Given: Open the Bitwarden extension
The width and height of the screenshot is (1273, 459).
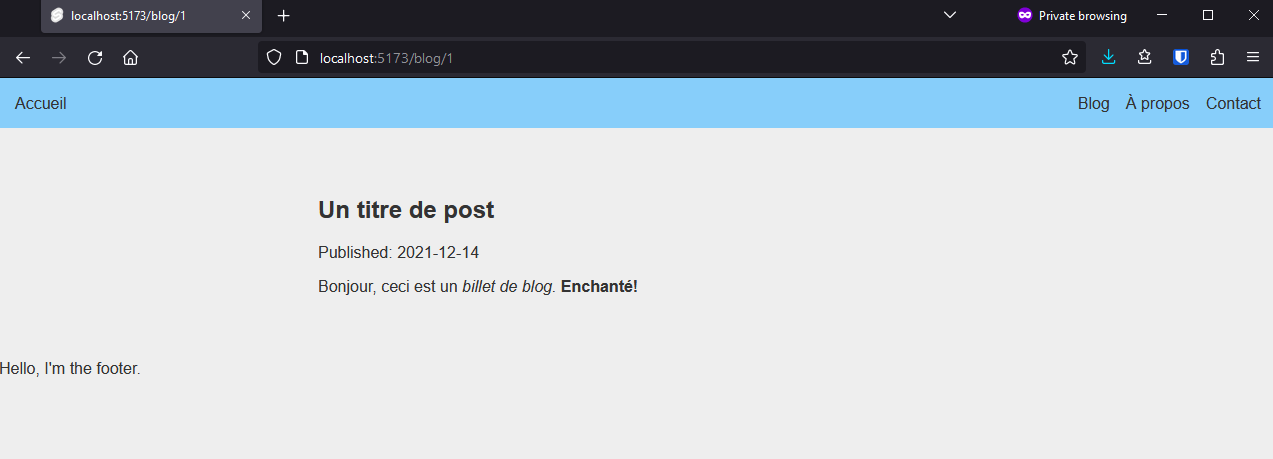Looking at the screenshot, I should click(1181, 58).
